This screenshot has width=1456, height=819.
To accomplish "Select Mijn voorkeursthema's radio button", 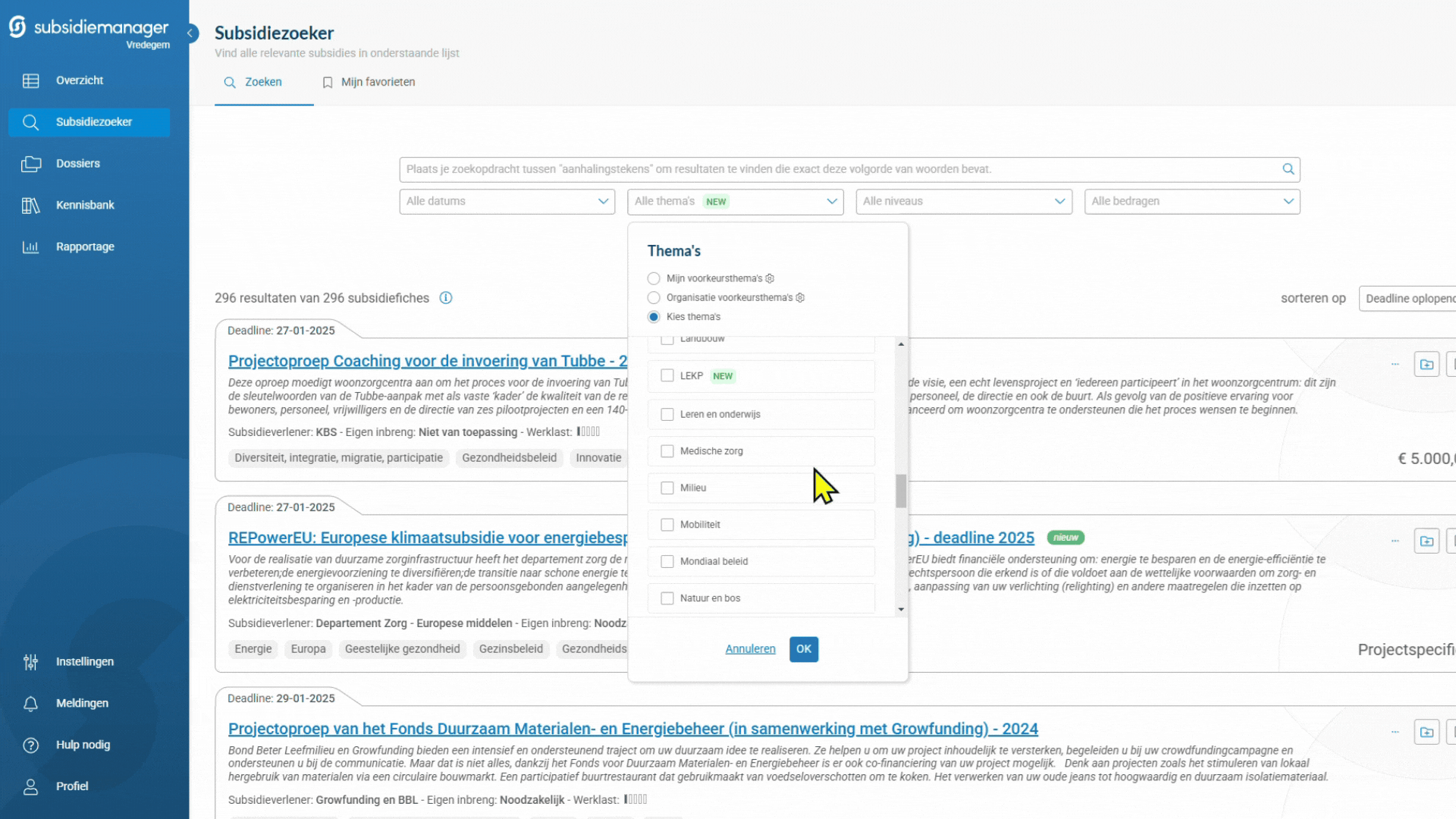I will (654, 278).
